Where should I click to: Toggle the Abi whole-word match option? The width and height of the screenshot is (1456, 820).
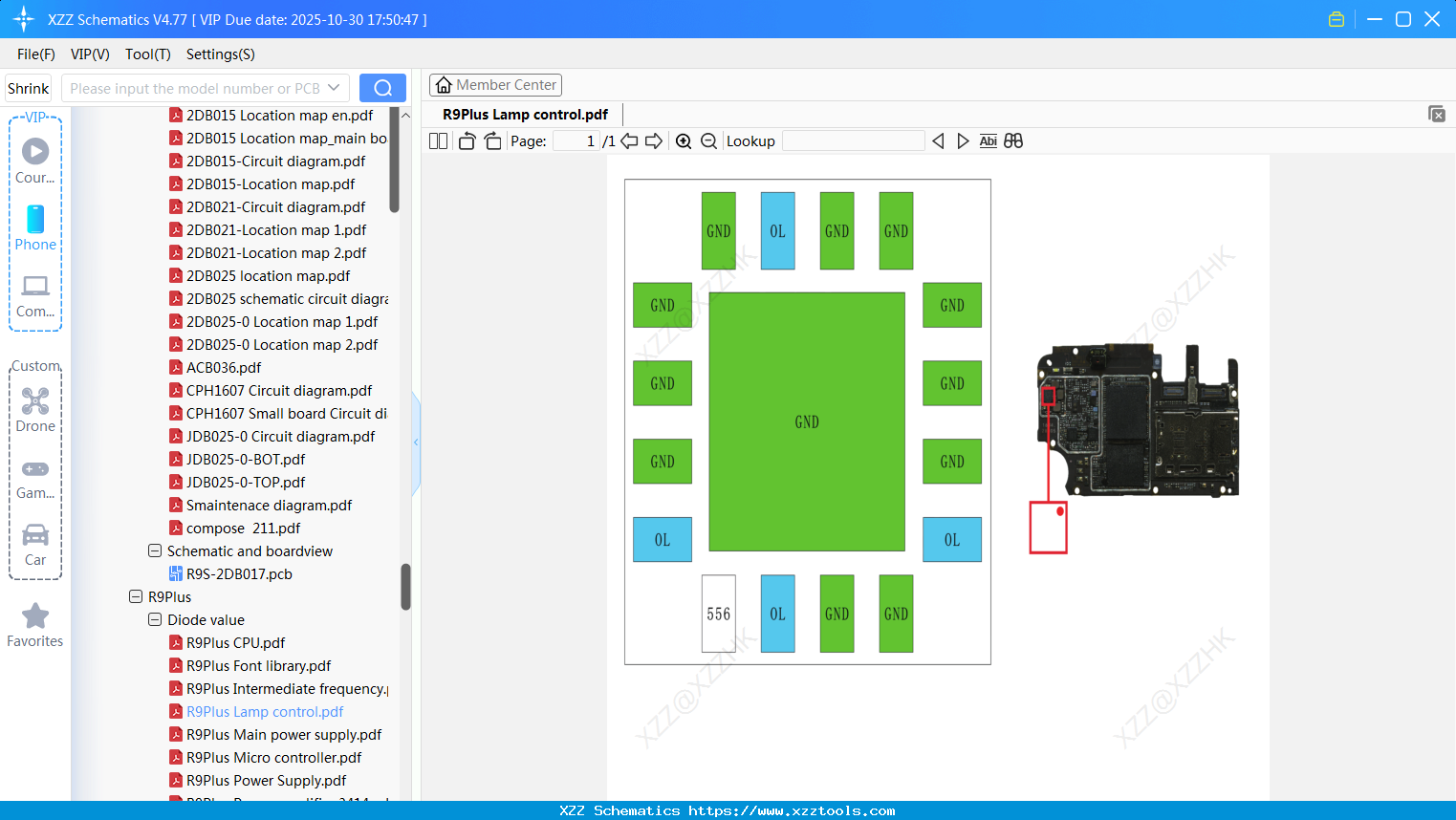click(x=989, y=141)
